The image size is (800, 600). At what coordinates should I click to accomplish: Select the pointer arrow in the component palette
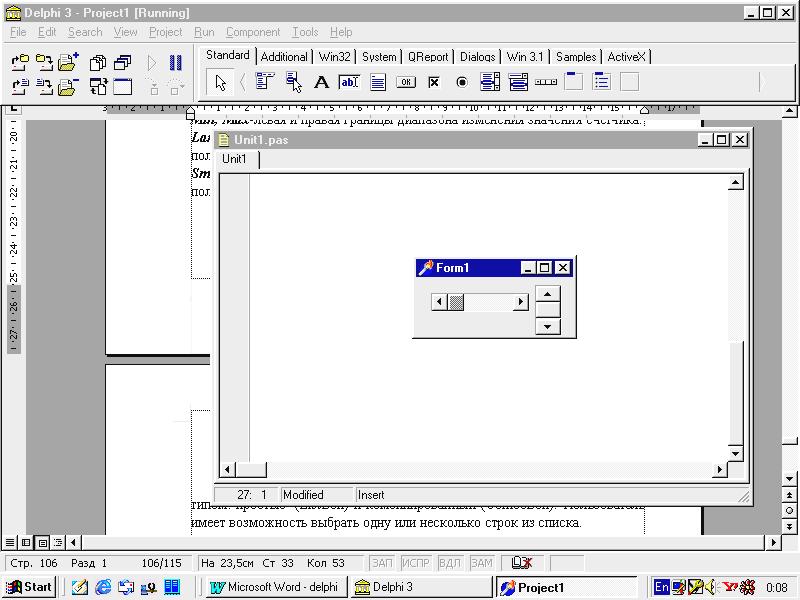220,82
